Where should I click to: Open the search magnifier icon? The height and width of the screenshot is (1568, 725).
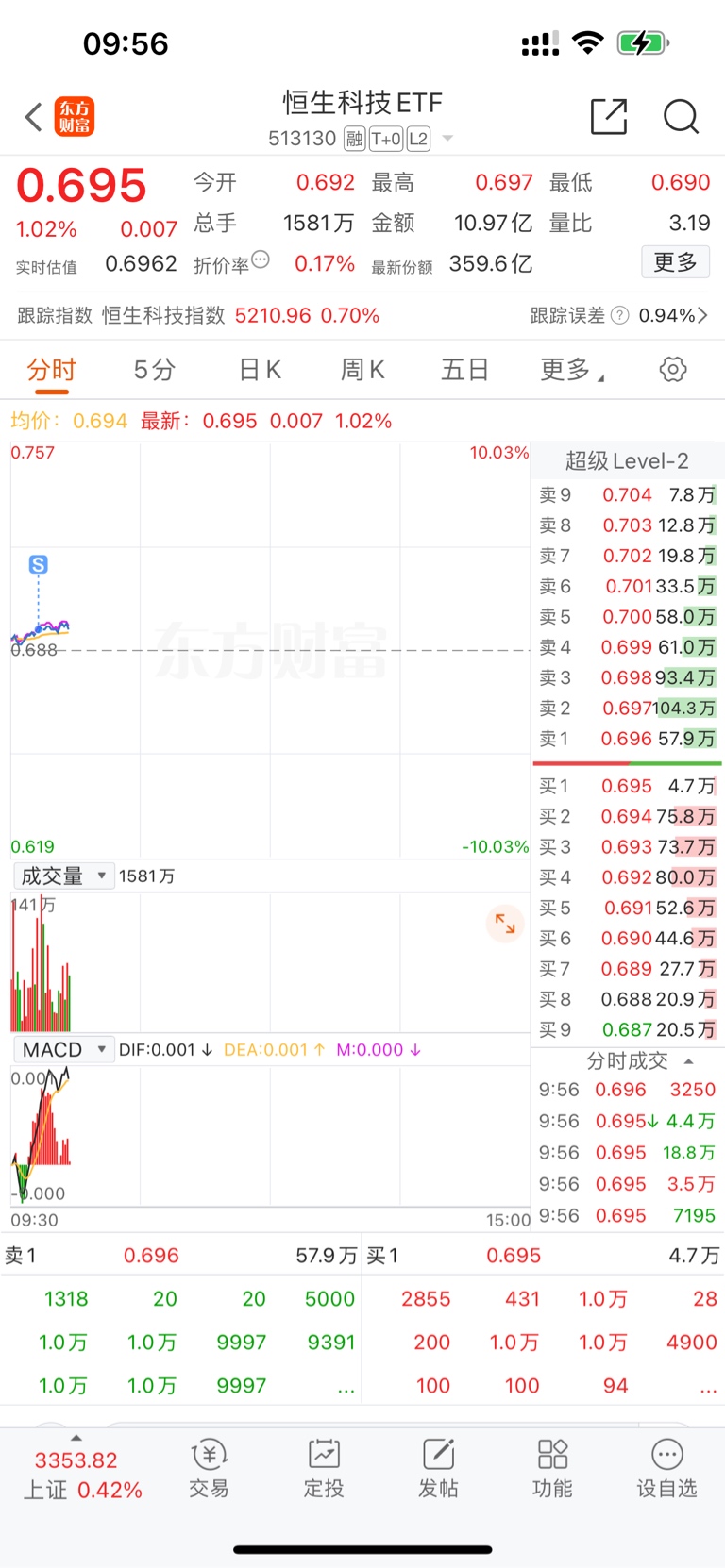click(x=681, y=117)
